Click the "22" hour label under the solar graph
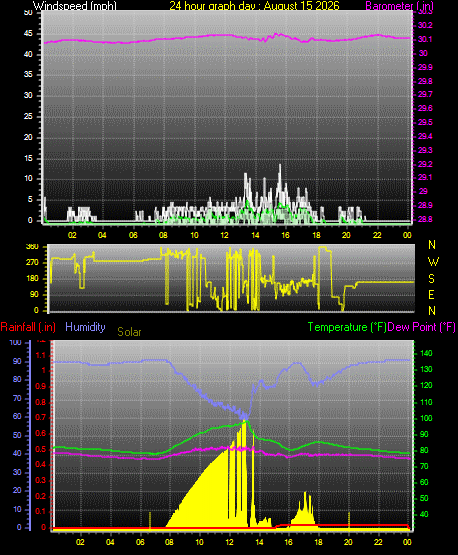 click(378, 542)
